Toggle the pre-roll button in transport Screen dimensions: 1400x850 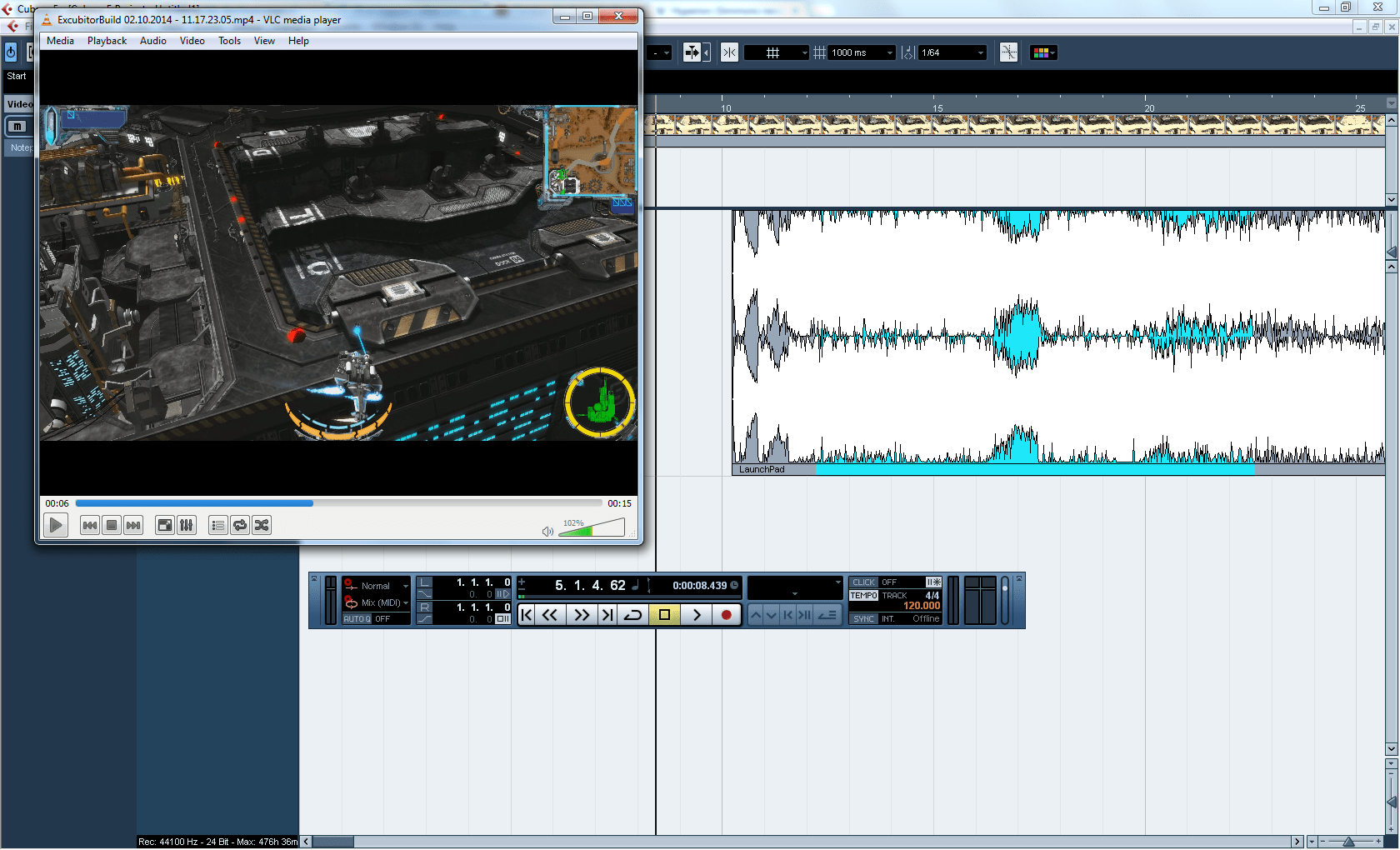[502, 594]
